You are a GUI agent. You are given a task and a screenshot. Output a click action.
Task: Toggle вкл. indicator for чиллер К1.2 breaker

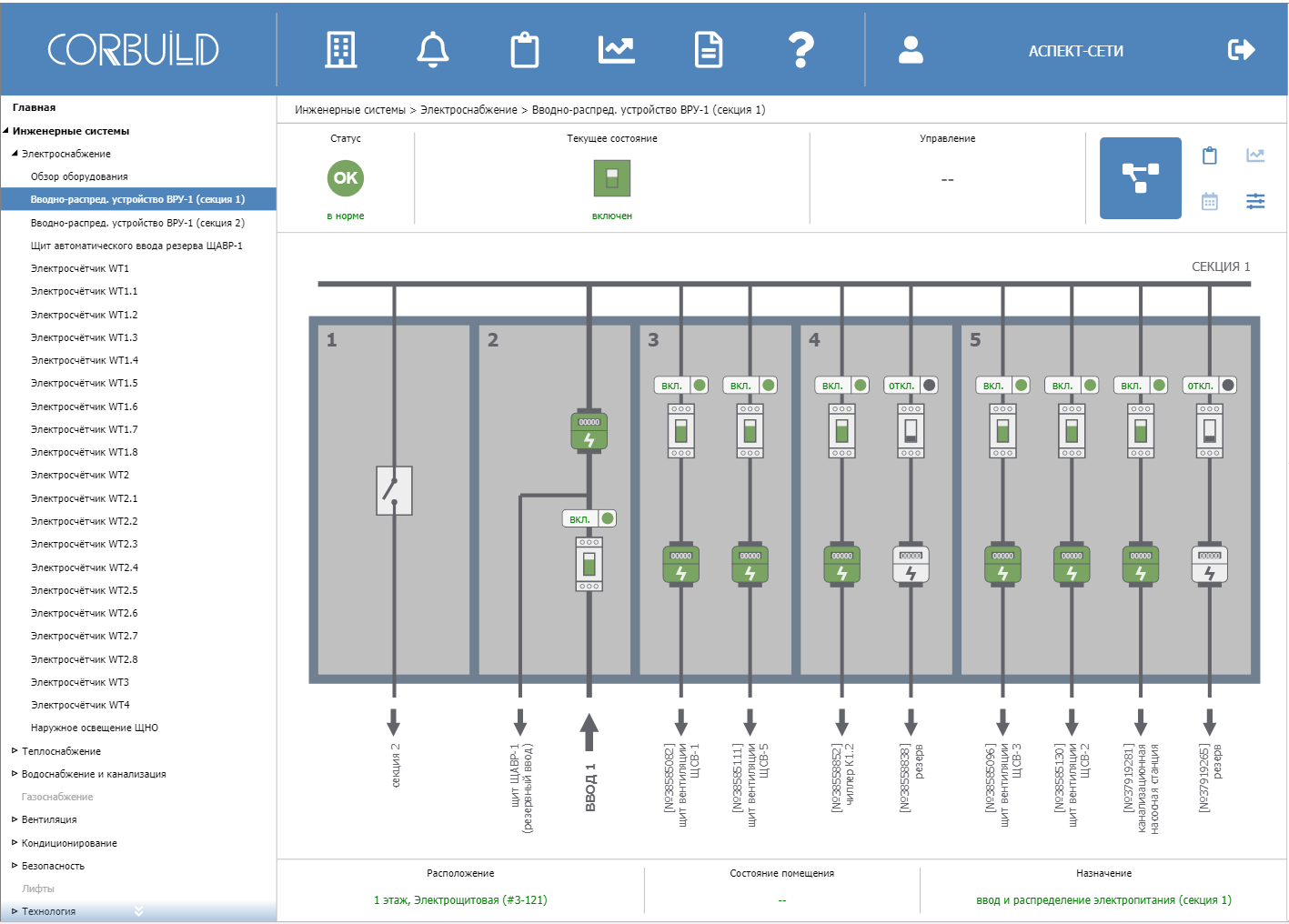click(842, 385)
